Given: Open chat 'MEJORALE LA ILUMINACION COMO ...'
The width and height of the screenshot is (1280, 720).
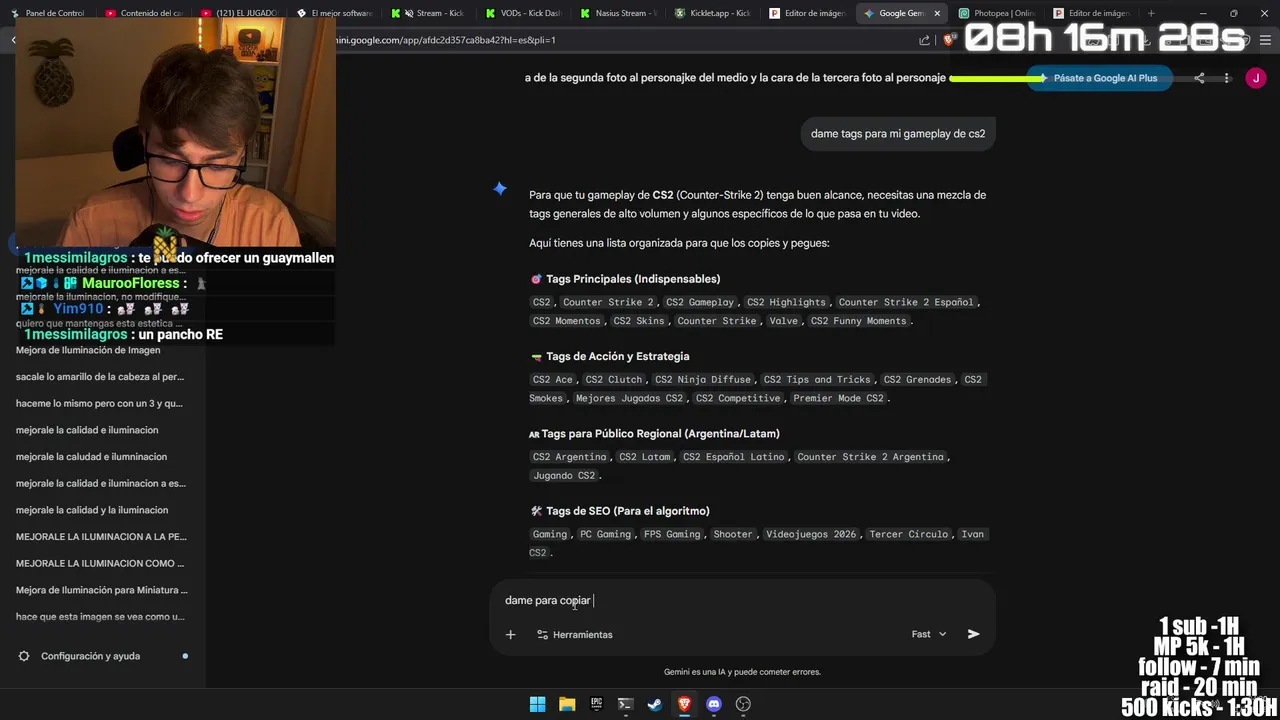Looking at the screenshot, I should [x=100, y=564].
